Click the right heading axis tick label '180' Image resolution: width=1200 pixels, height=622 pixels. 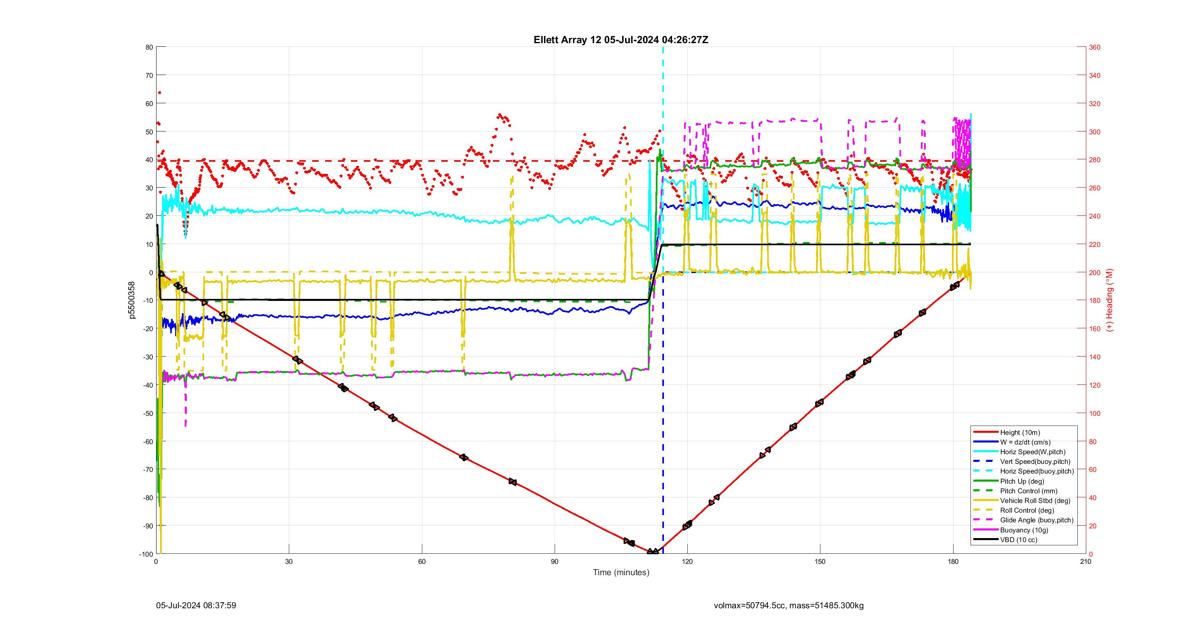[x=1095, y=301]
